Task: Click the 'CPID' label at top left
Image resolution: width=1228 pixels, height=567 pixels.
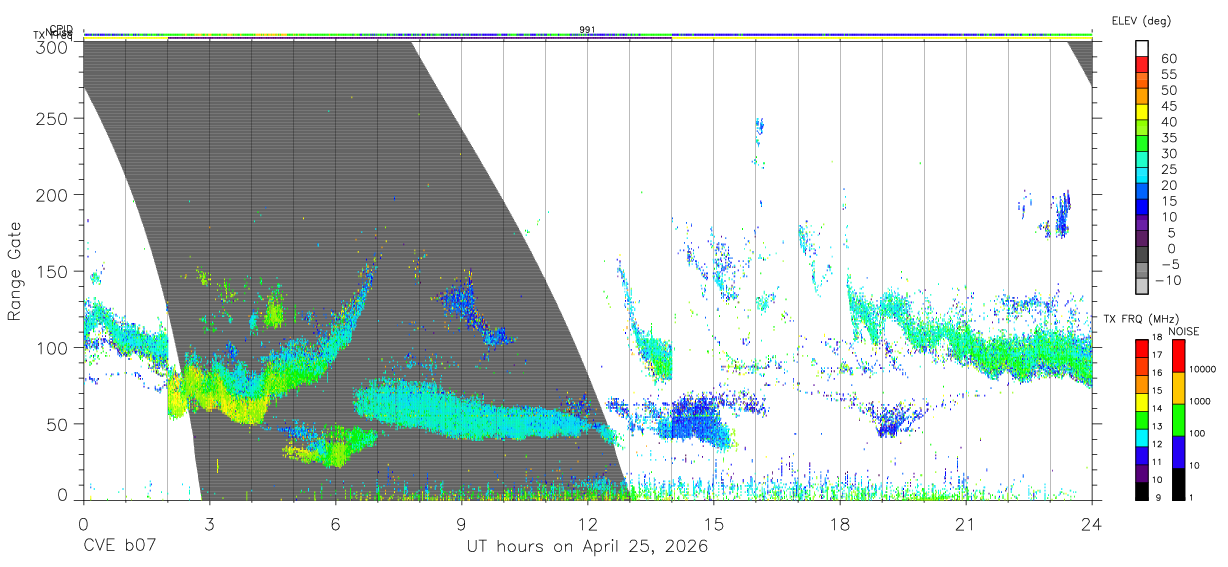Action: 61,30
